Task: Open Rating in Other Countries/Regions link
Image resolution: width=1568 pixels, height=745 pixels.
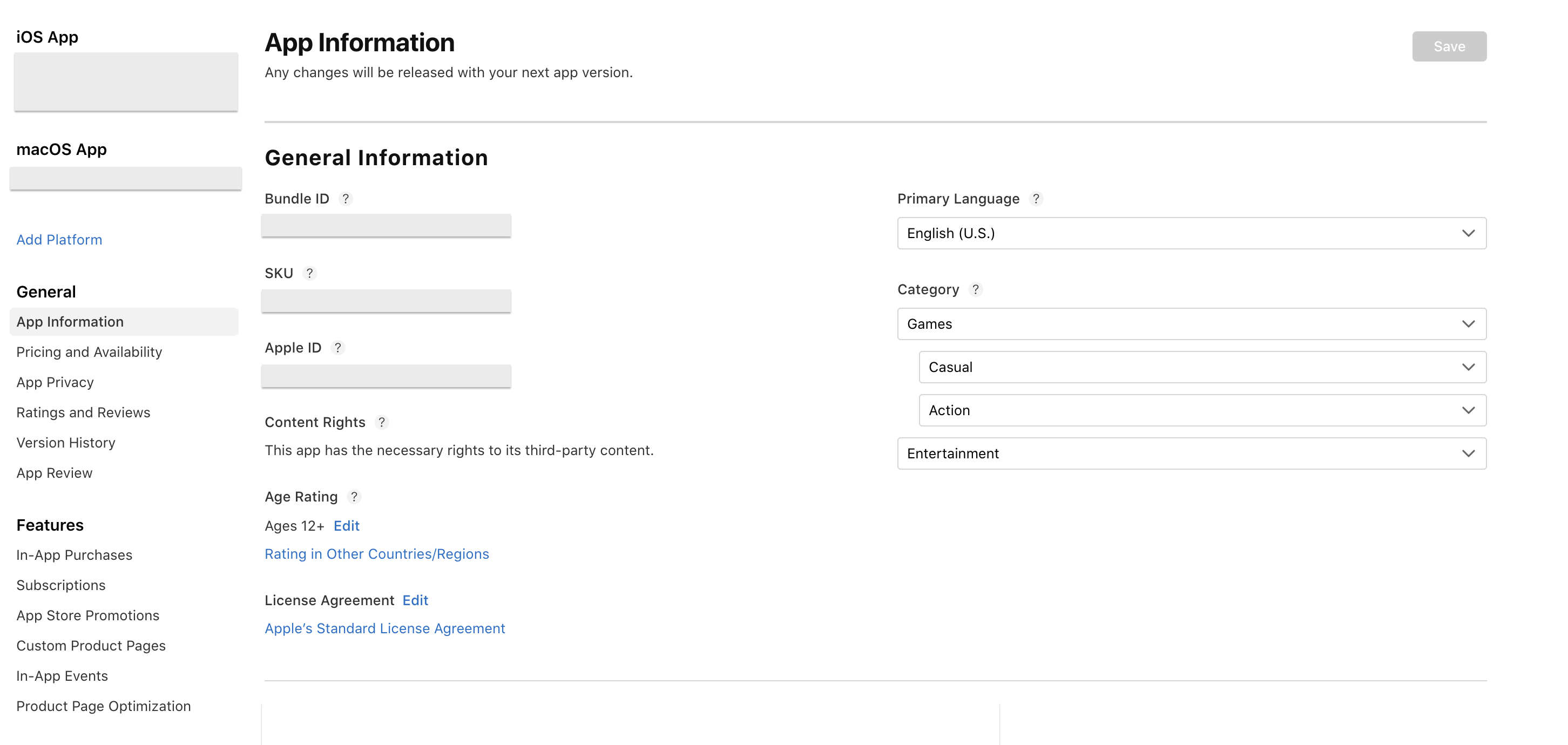Action: coord(376,554)
